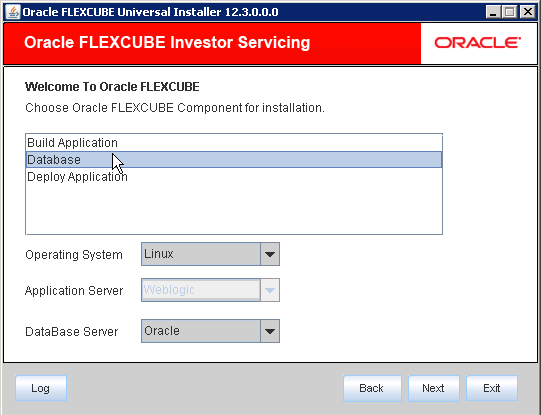541x415 pixels.
Task: Close the installer window
Action: (528, 12)
